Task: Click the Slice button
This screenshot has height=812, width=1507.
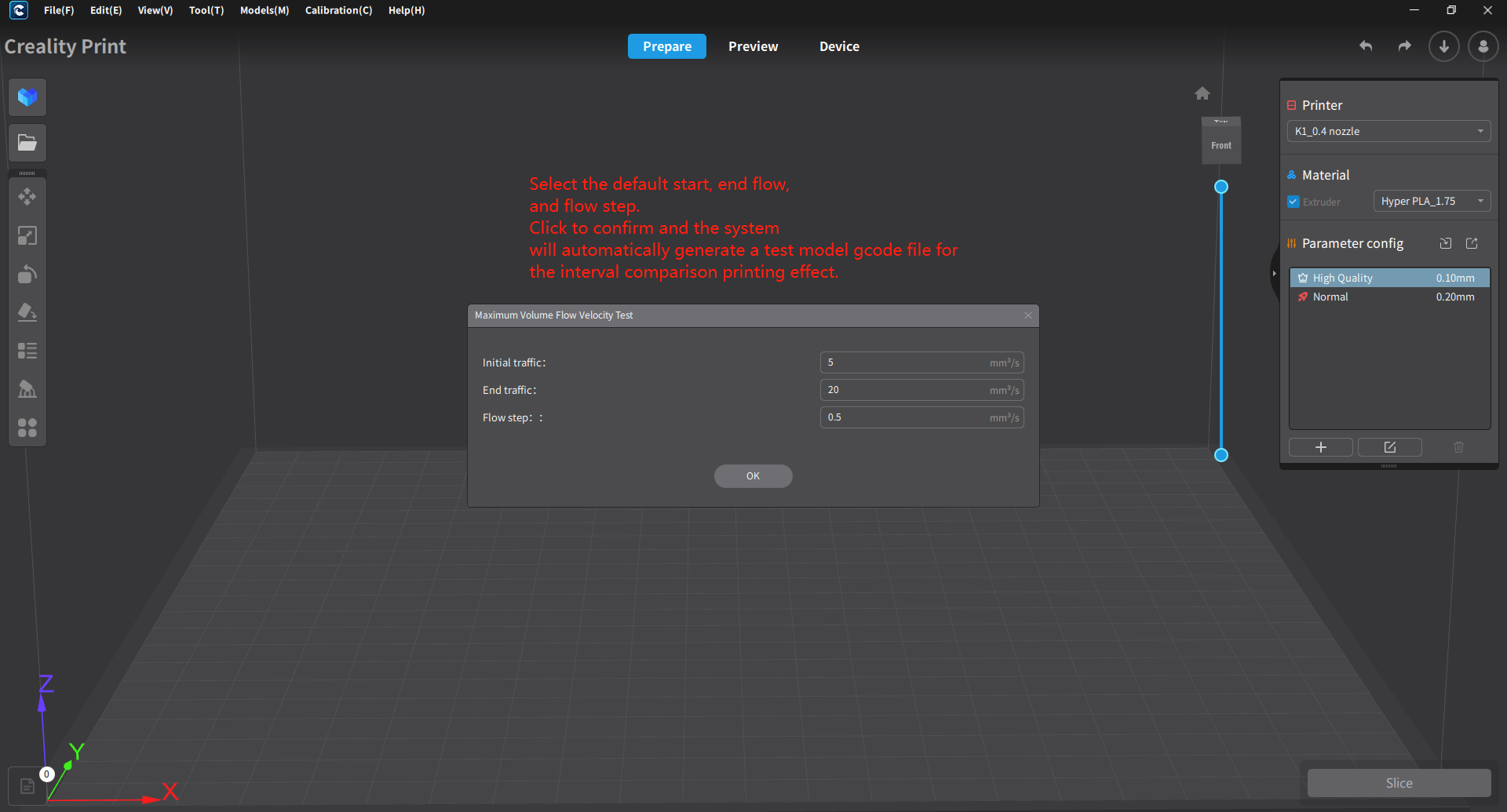Action: [1399, 783]
